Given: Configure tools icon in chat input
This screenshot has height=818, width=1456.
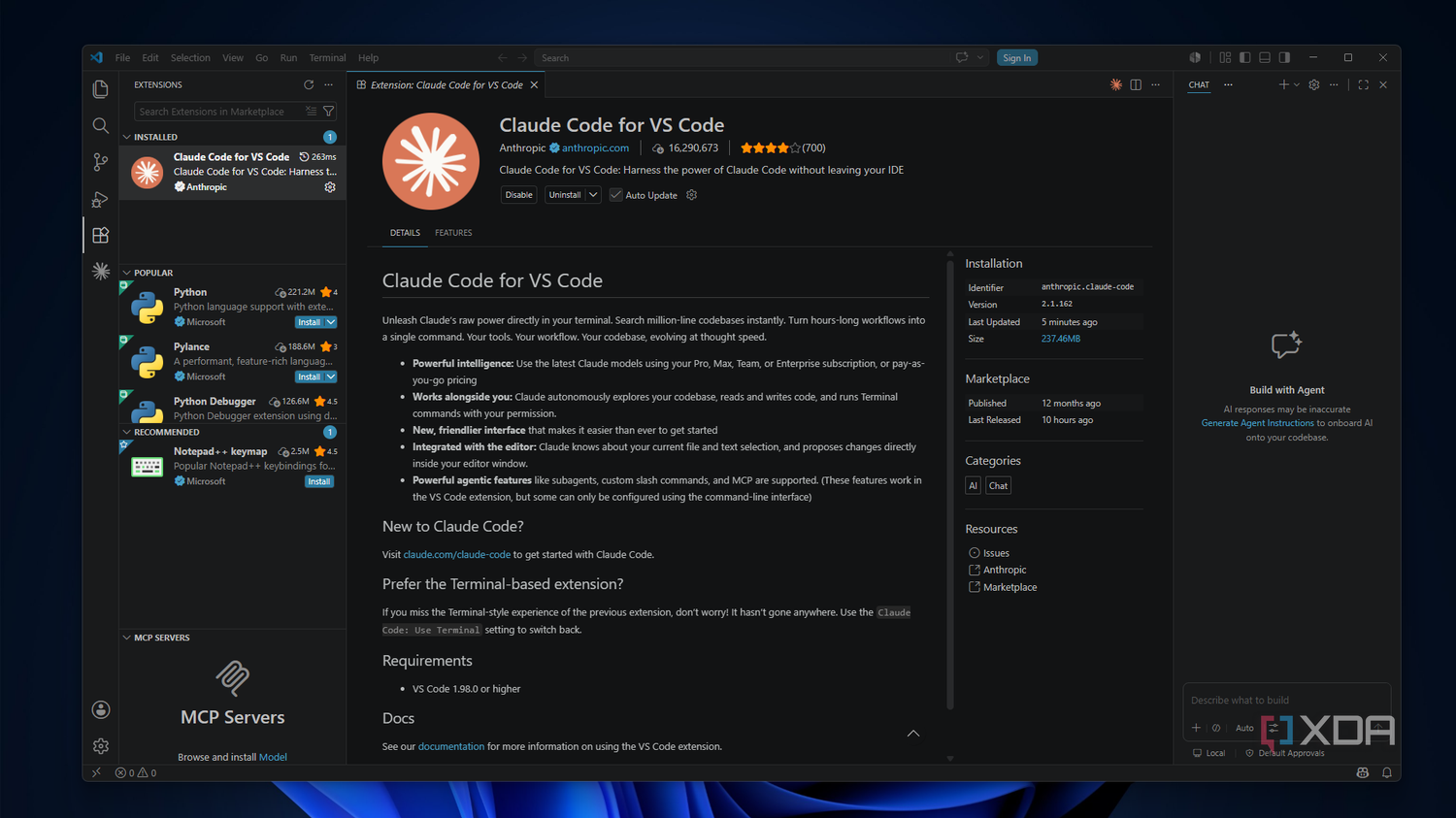Looking at the screenshot, I should (1274, 728).
